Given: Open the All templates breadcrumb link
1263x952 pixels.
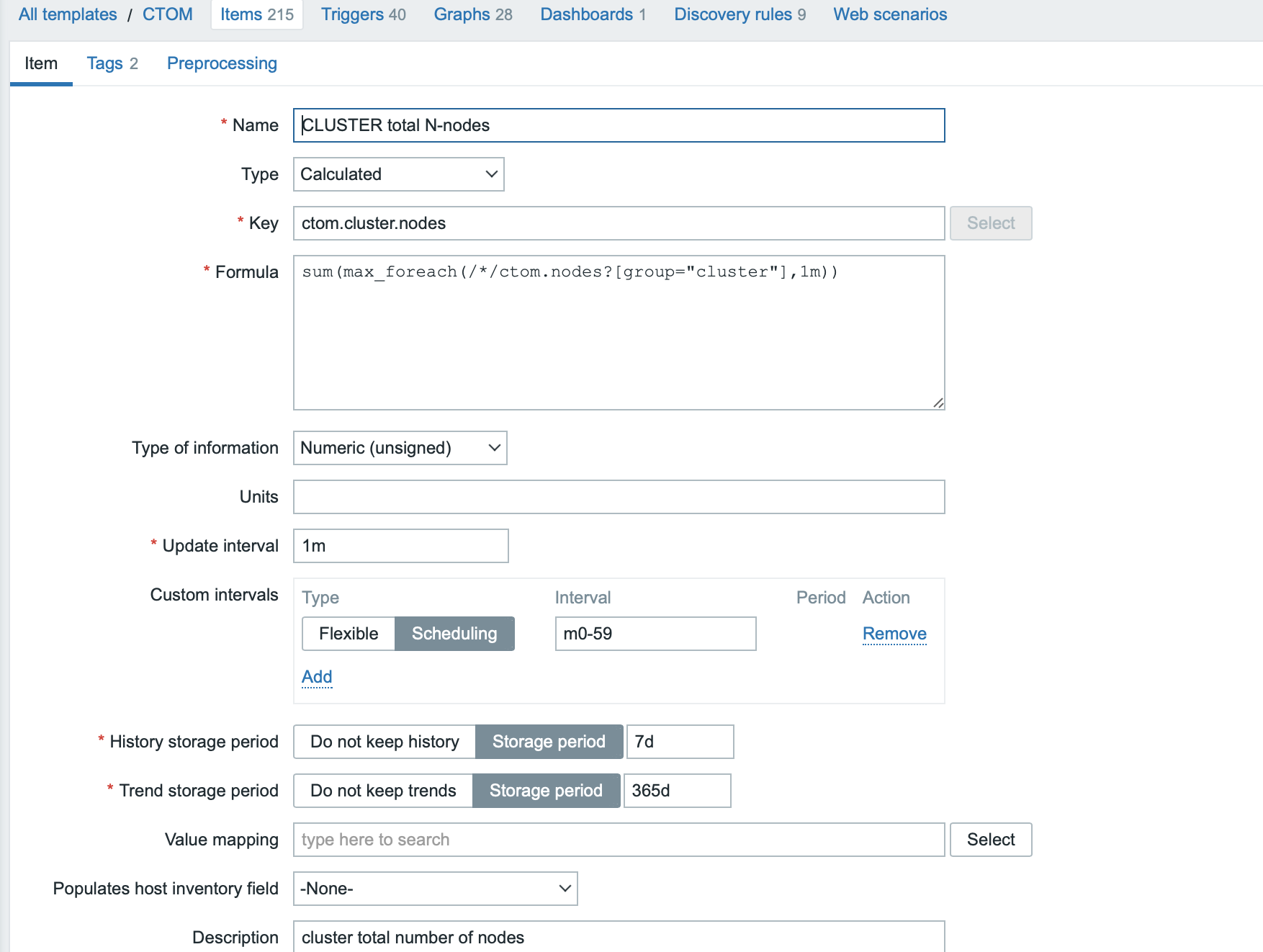Looking at the screenshot, I should (68, 14).
